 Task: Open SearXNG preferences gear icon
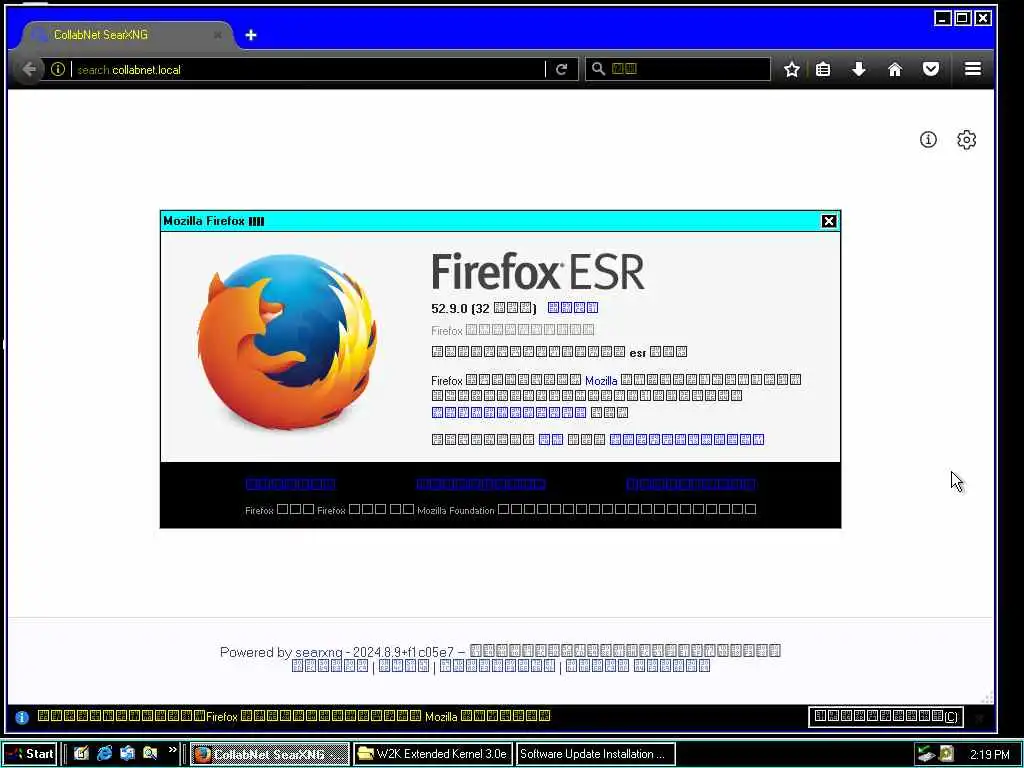tap(967, 140)
